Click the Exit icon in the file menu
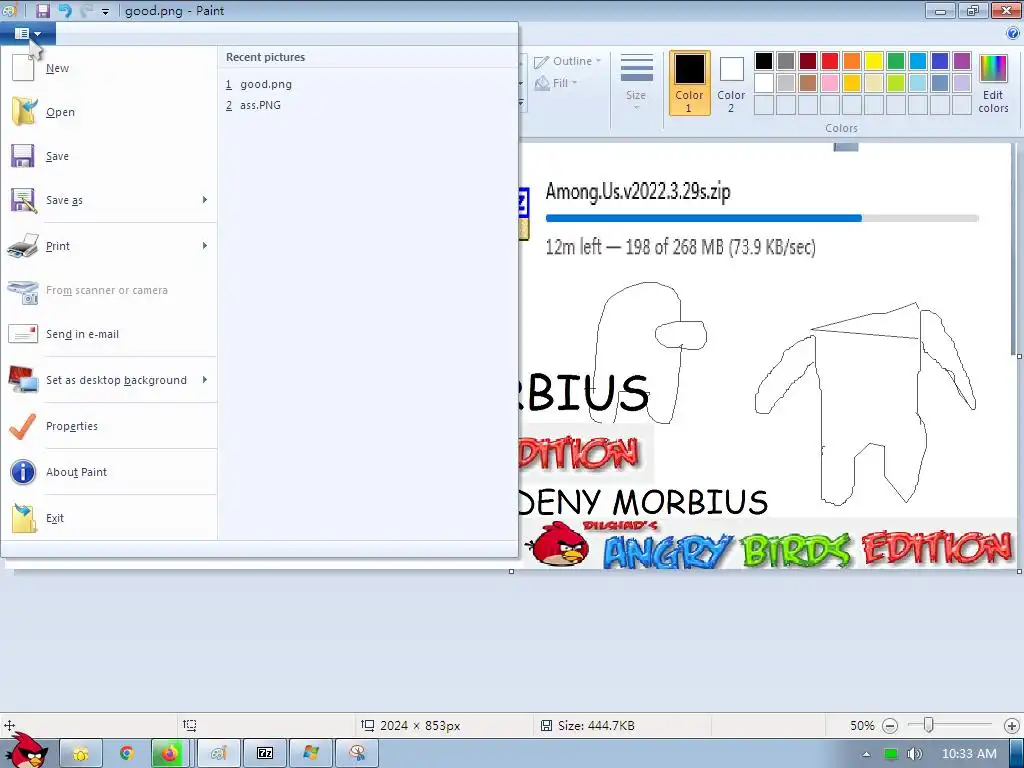This screenshot has height=768, width=1024. click(x=24, y=518)
